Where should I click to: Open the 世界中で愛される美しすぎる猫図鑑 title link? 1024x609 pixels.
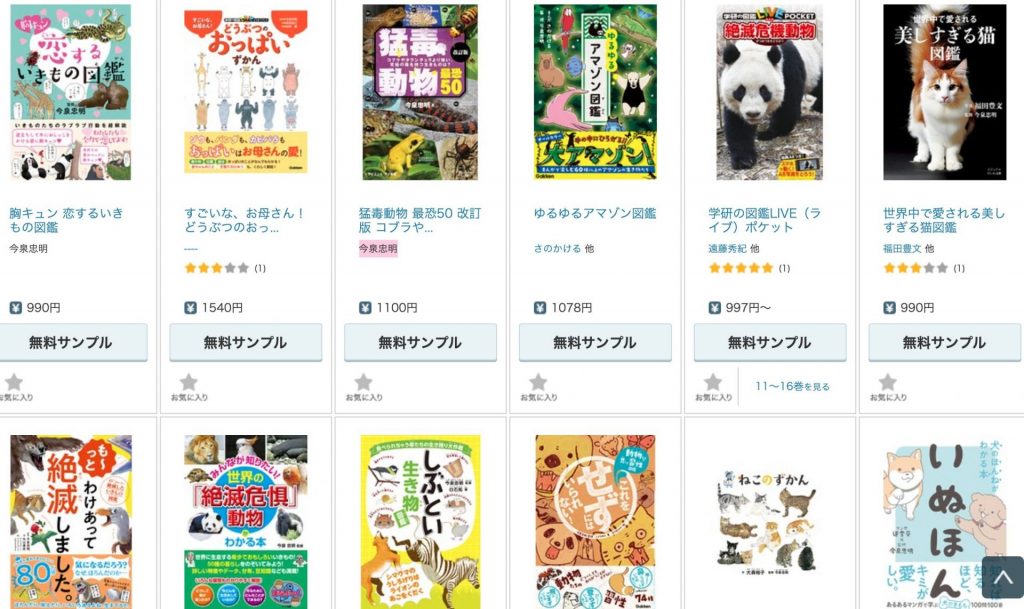click(944, 220)
